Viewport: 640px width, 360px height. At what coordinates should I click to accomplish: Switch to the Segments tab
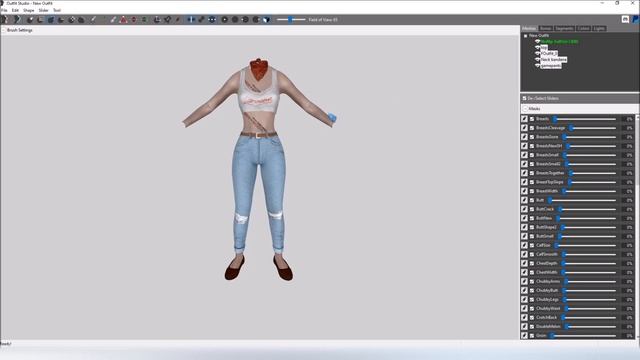click(x=564, y=29)
